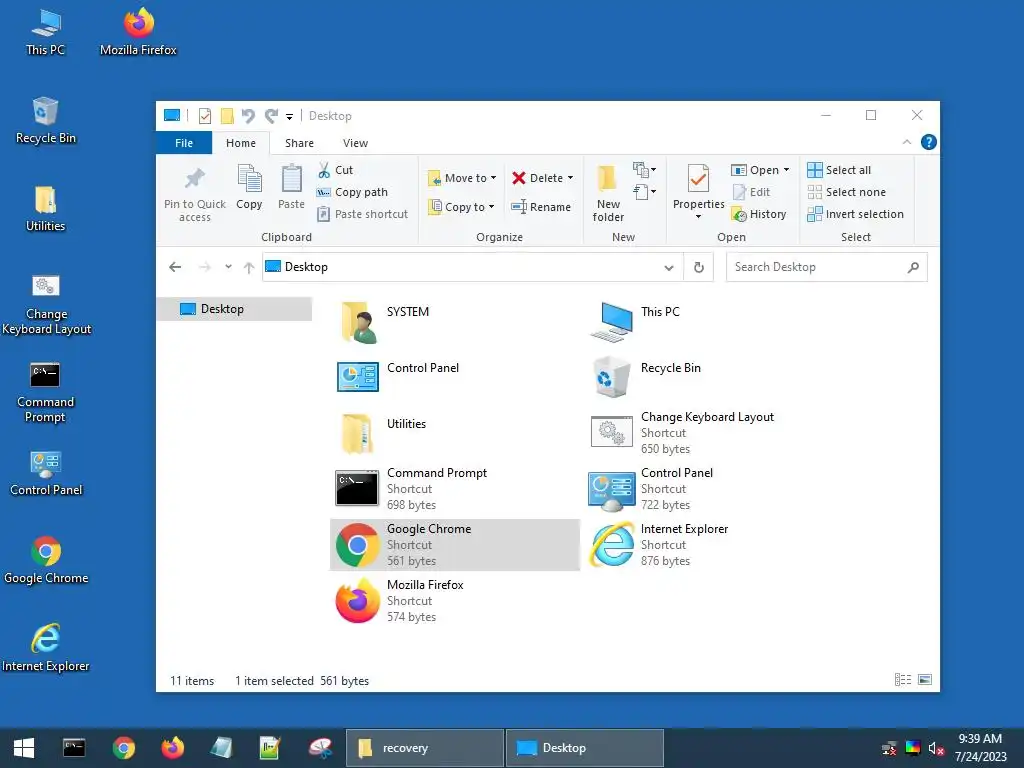Screen dimensions: 1024x768
Task: Click the Rename button
Action: (541, 207)
